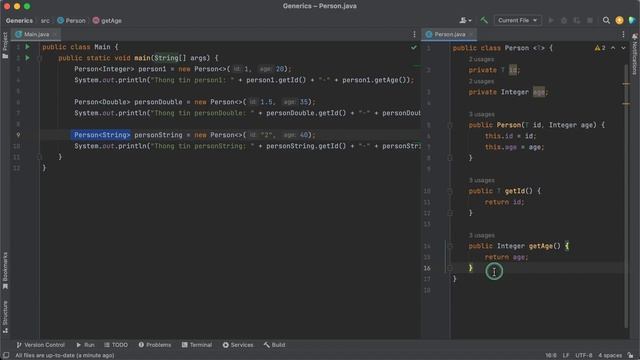
Task: Toggle read-only lock icon in status bar
Action: [x=631, y=356]
